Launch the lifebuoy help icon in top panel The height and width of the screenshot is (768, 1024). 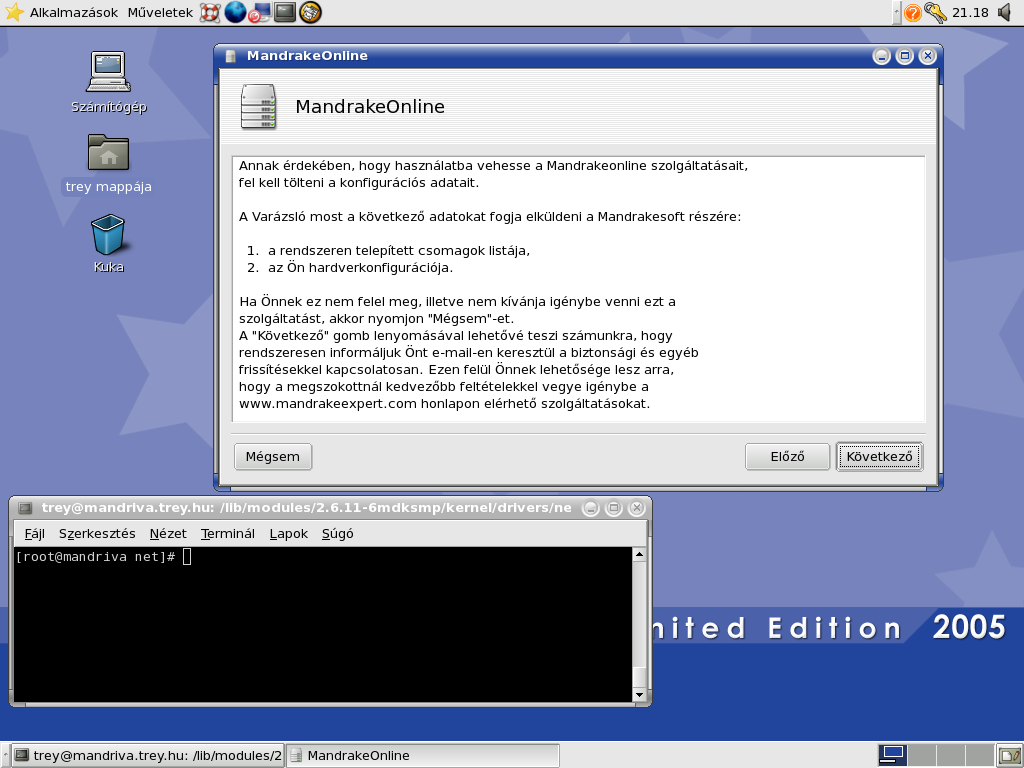210,12
